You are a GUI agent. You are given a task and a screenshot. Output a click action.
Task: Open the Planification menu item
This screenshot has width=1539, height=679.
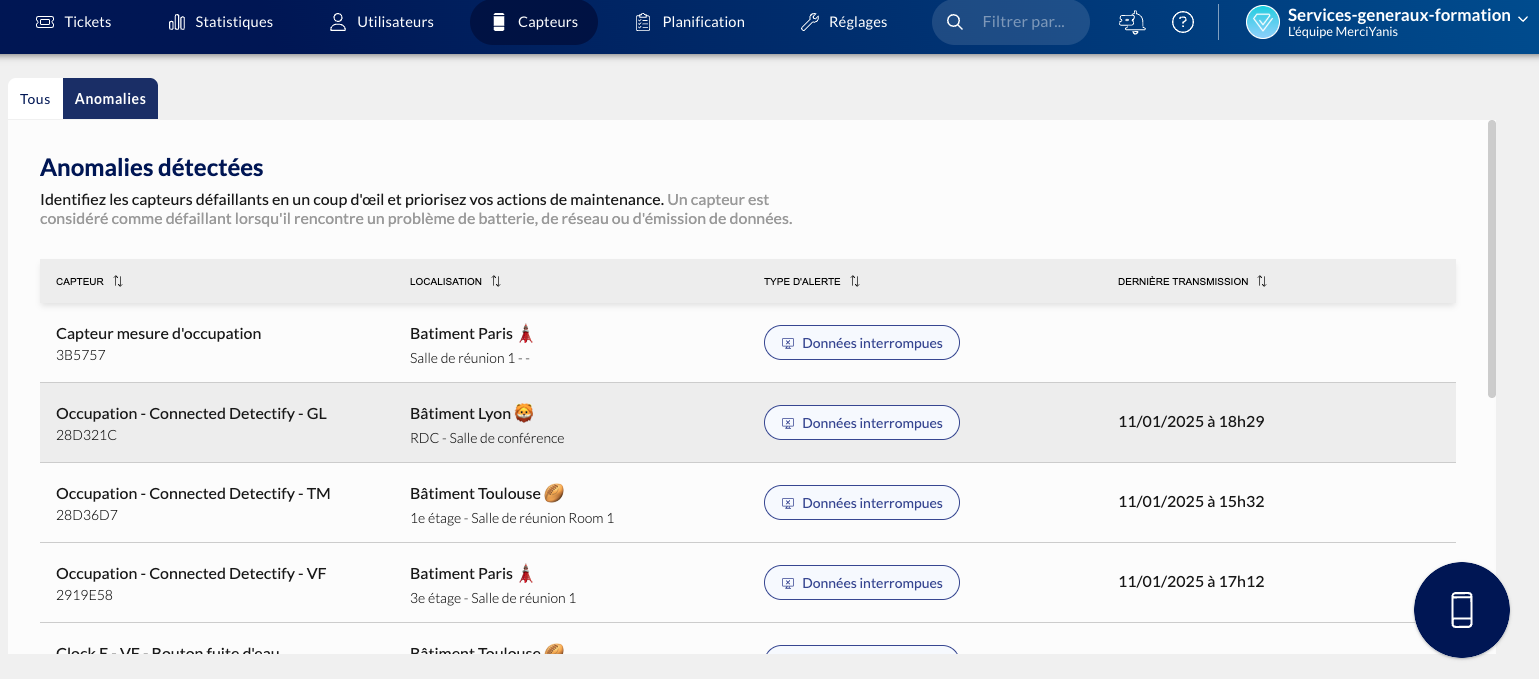[x=690, y=22]
